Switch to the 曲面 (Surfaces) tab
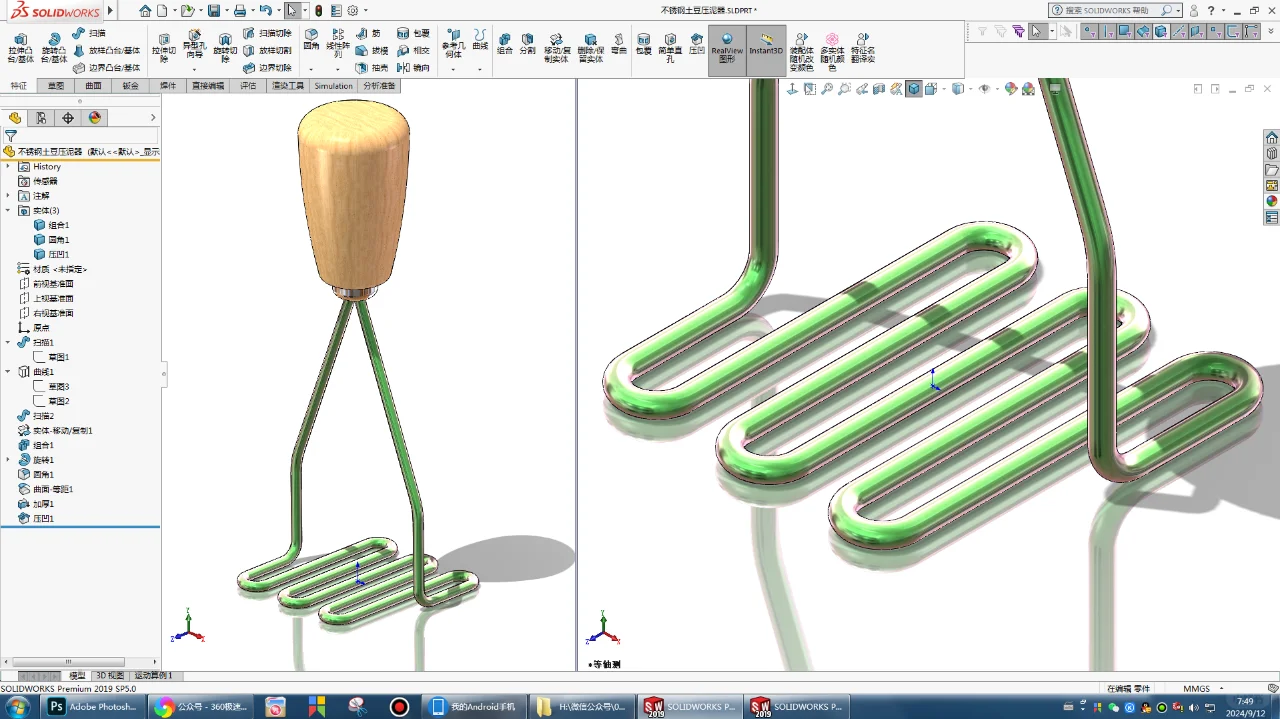The image size is (1280, 719). click(93, 86)
